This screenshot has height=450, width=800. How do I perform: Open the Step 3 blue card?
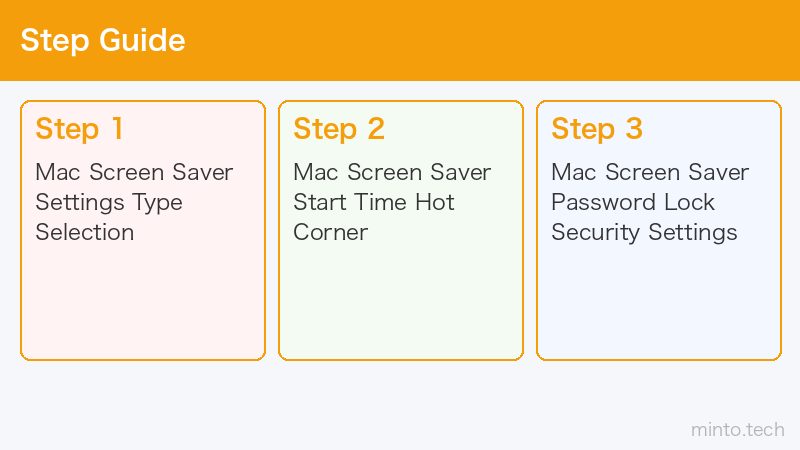(x=659, y=231)
